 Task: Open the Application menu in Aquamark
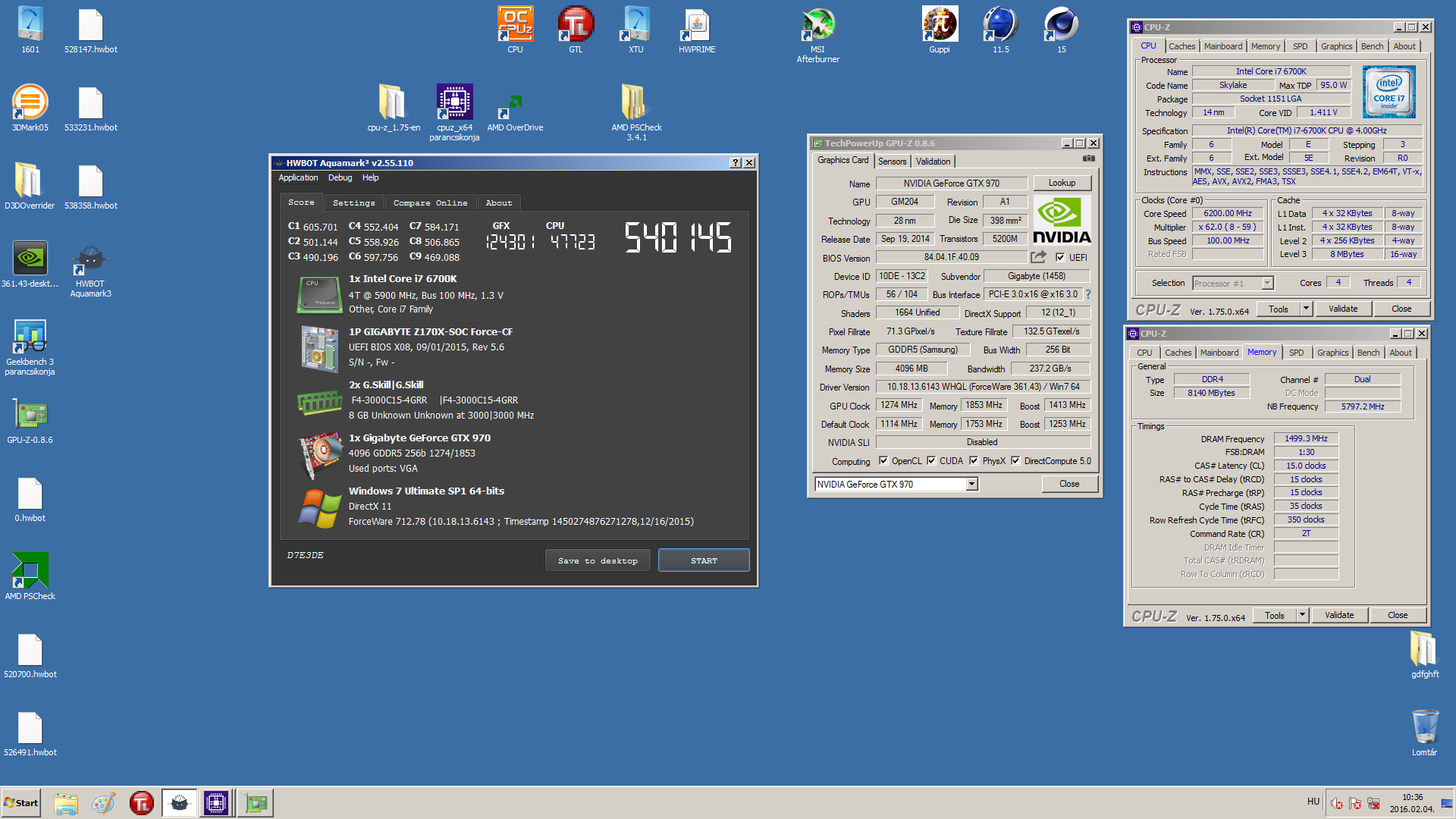click(298, 177)
